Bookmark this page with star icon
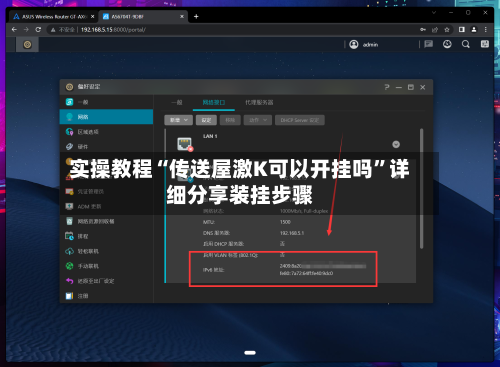The height and width of the screenshot is (367, 500). click(x=447, y=30)
